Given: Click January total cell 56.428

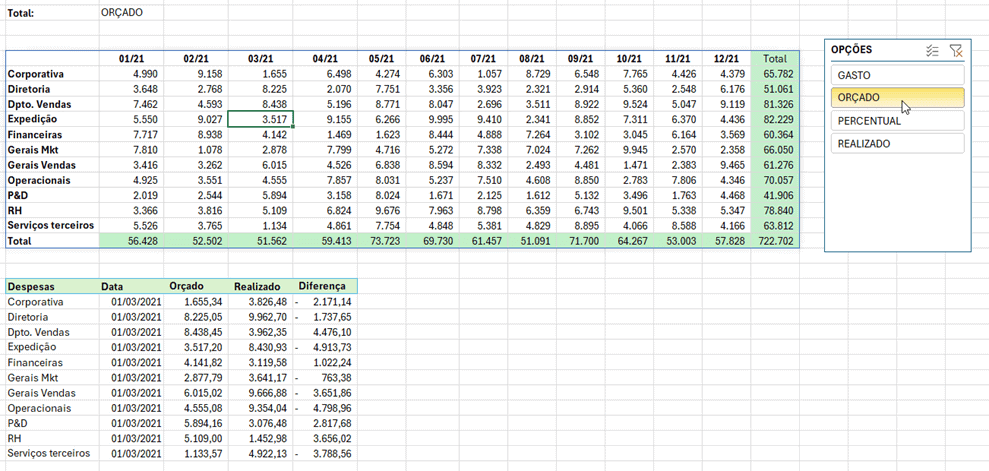Looking at the screenshot, I should tap(131, 240).
